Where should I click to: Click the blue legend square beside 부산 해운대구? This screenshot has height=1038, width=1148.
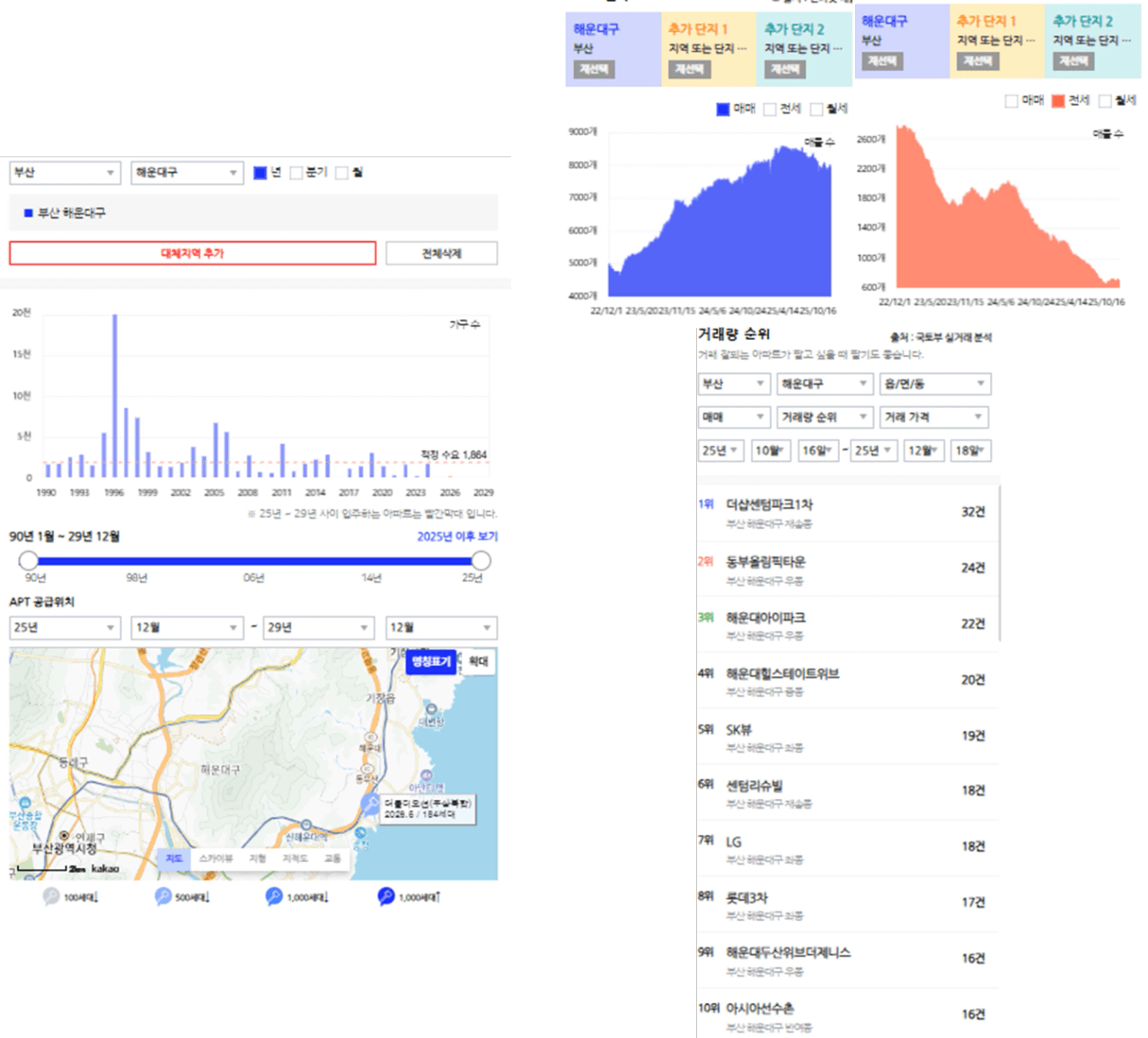29,213
